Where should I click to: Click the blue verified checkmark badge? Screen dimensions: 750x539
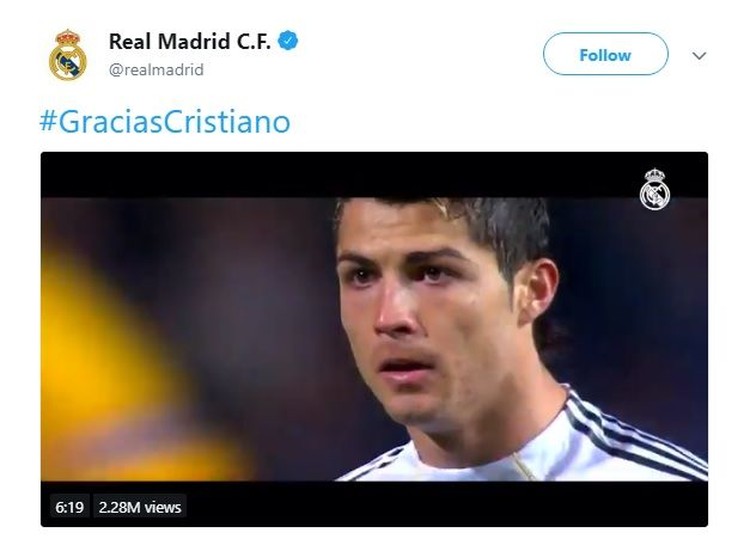(x=288, y=41)
